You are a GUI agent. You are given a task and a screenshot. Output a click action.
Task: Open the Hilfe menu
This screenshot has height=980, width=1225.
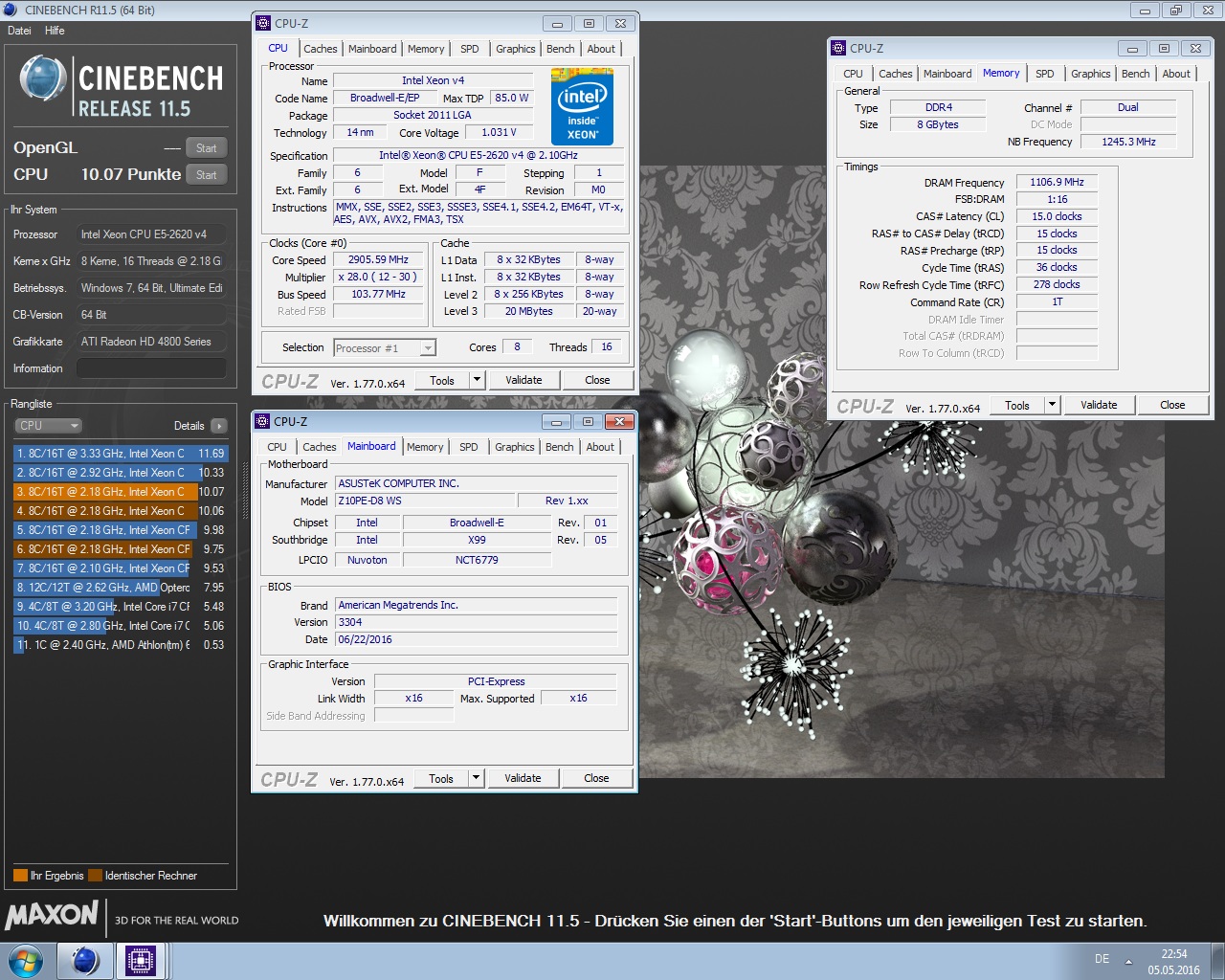pos(55,31)
